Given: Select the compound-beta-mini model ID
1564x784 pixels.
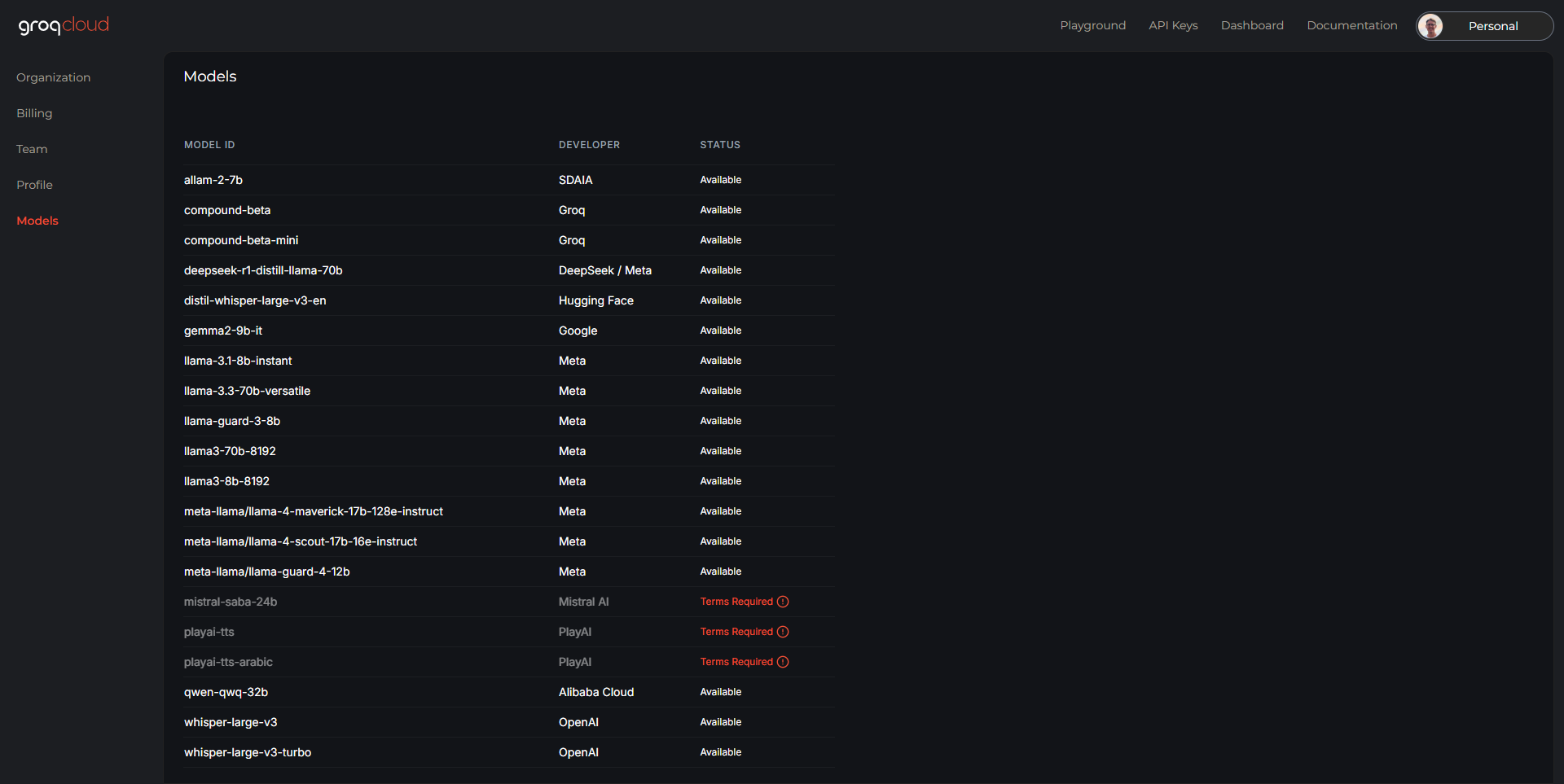Looking at the screenshot, I should [241, 240].
